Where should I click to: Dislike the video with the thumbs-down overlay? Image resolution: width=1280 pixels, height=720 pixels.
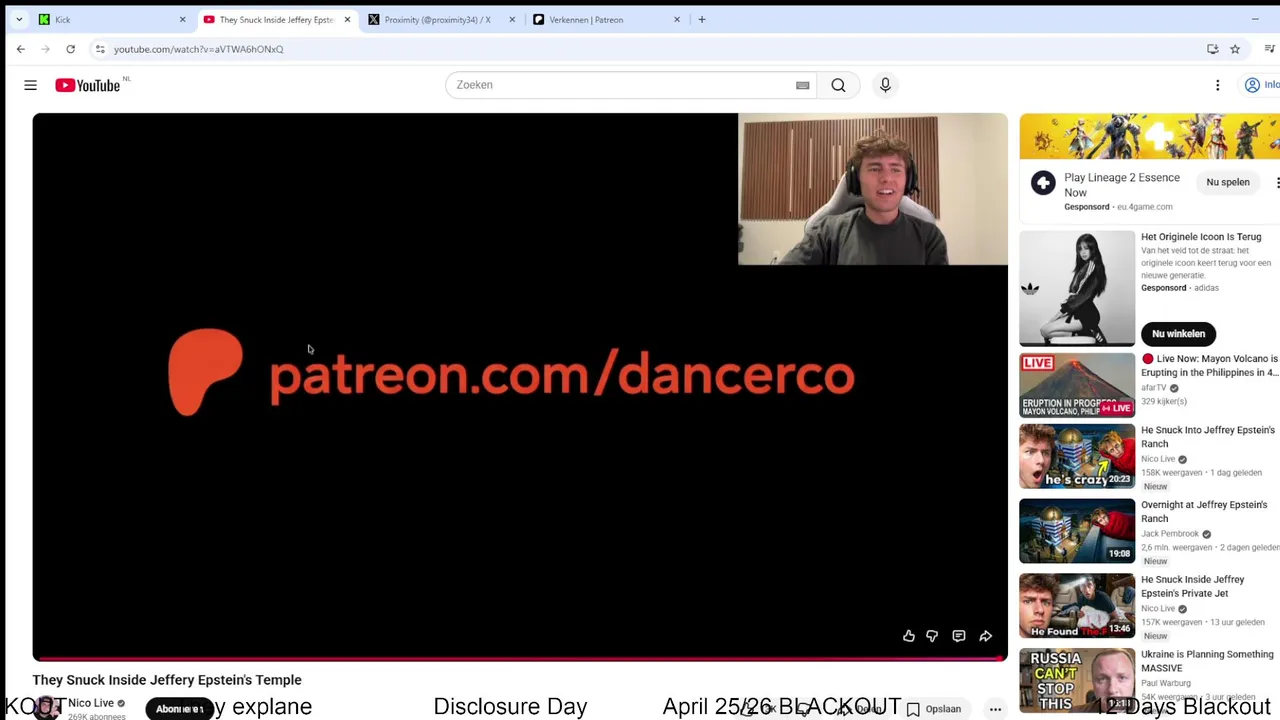[932, 636]
